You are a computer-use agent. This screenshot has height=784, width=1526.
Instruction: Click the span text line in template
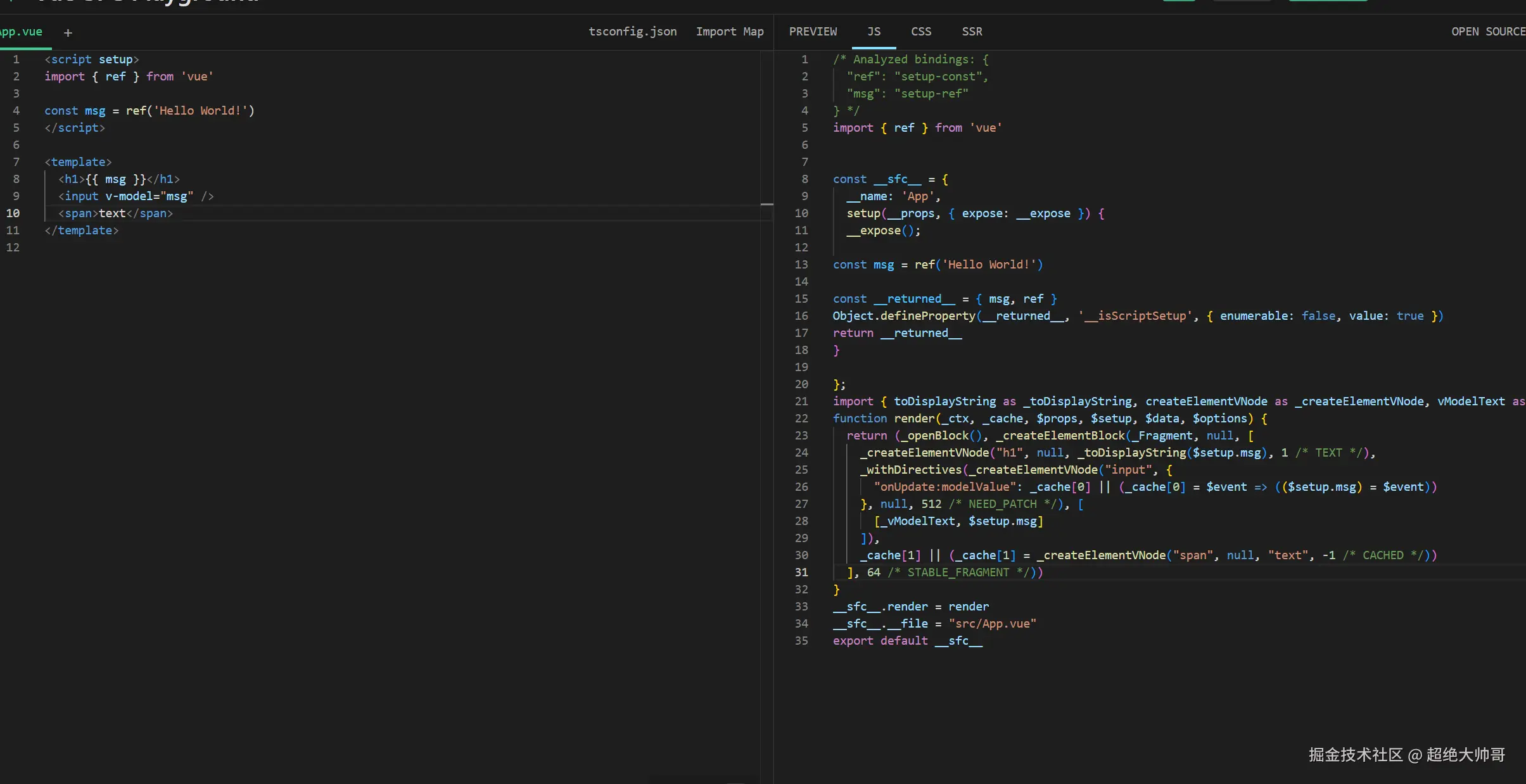[x=115, y=213]
